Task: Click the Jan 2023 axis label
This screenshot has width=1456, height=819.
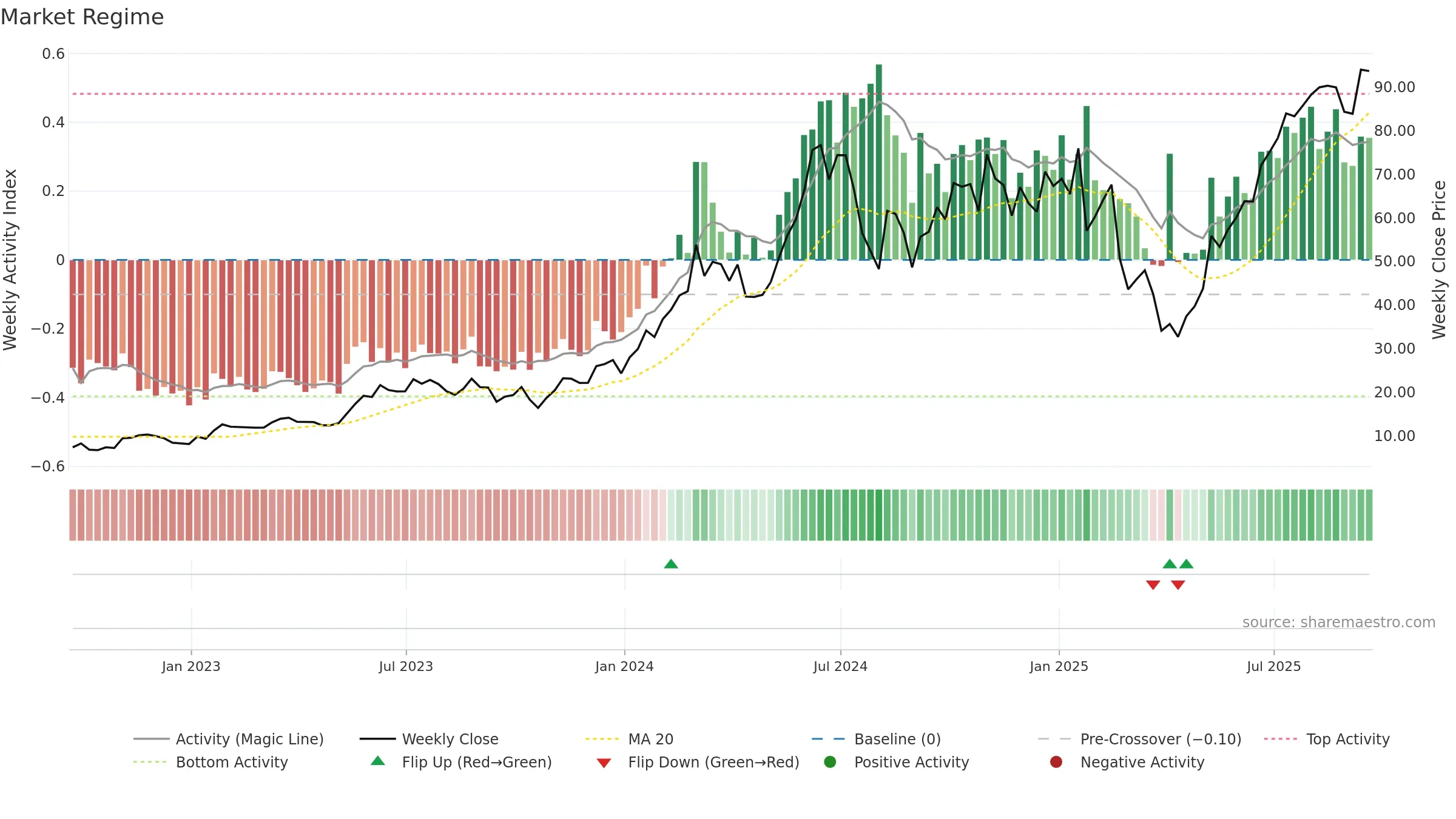Action: 191,667
